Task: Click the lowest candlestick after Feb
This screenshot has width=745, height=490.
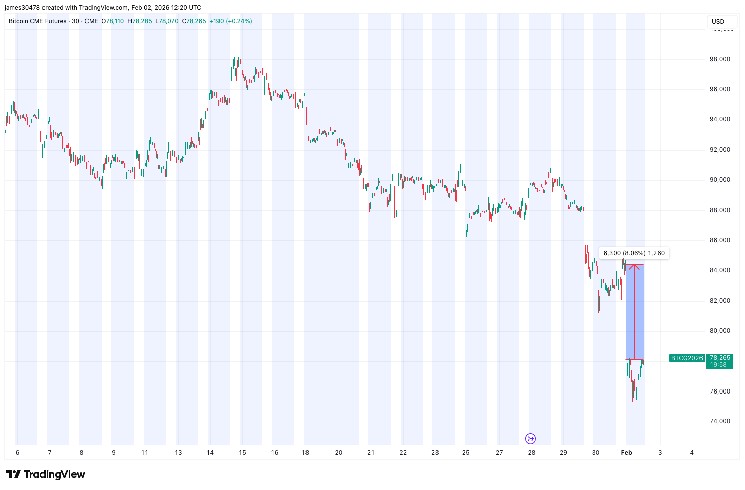Action: pos(634,396)
